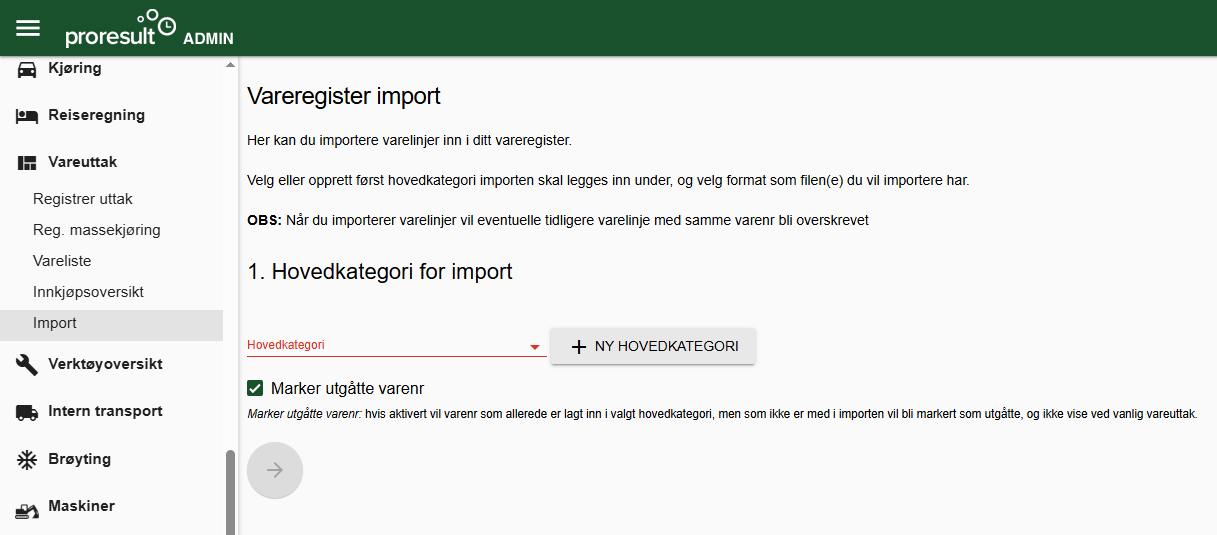Click the plus icon in NY HOVEDKATEGORI

coord(578,347)
